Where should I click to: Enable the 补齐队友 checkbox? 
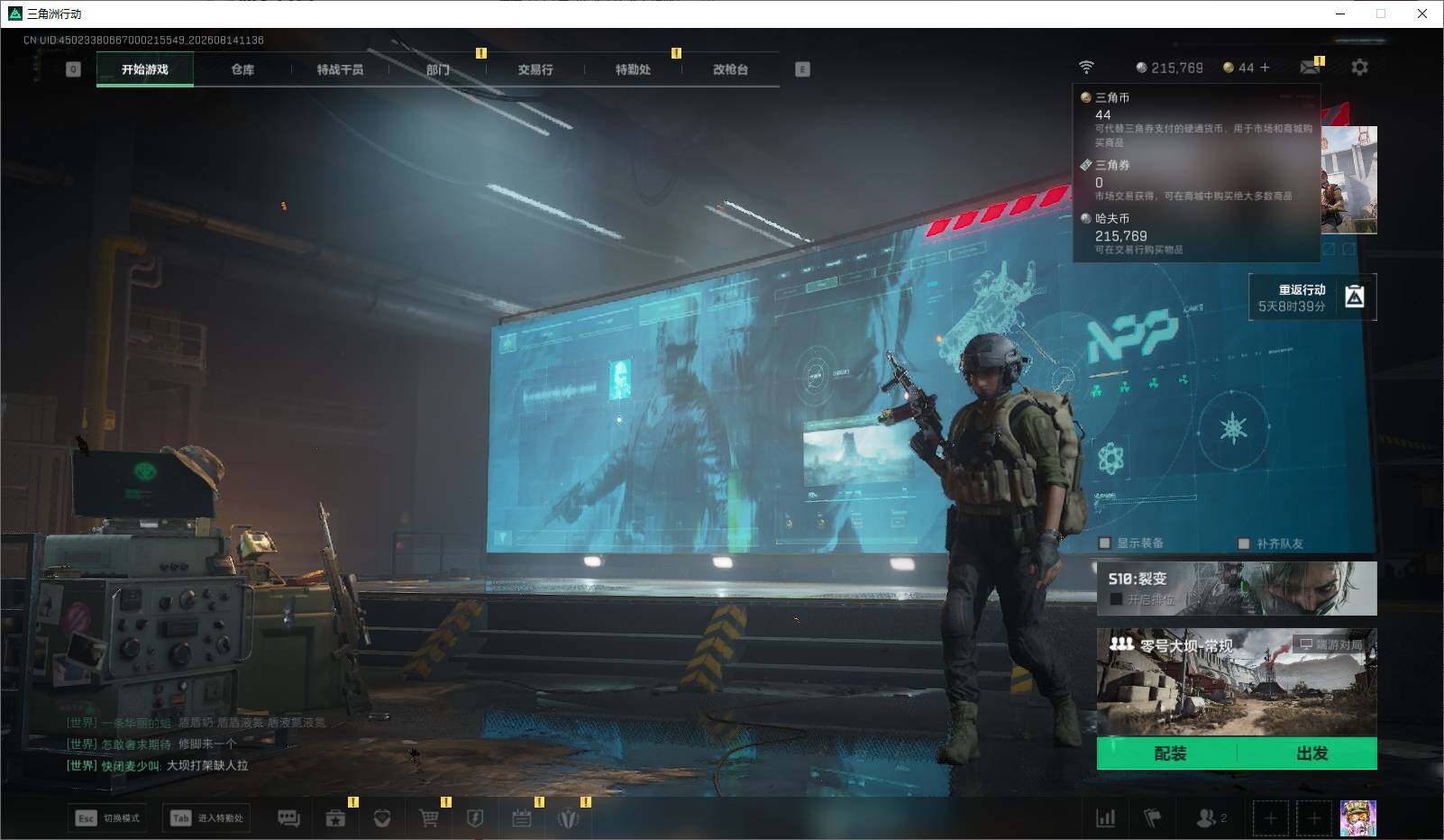[x=1244, y=543]
